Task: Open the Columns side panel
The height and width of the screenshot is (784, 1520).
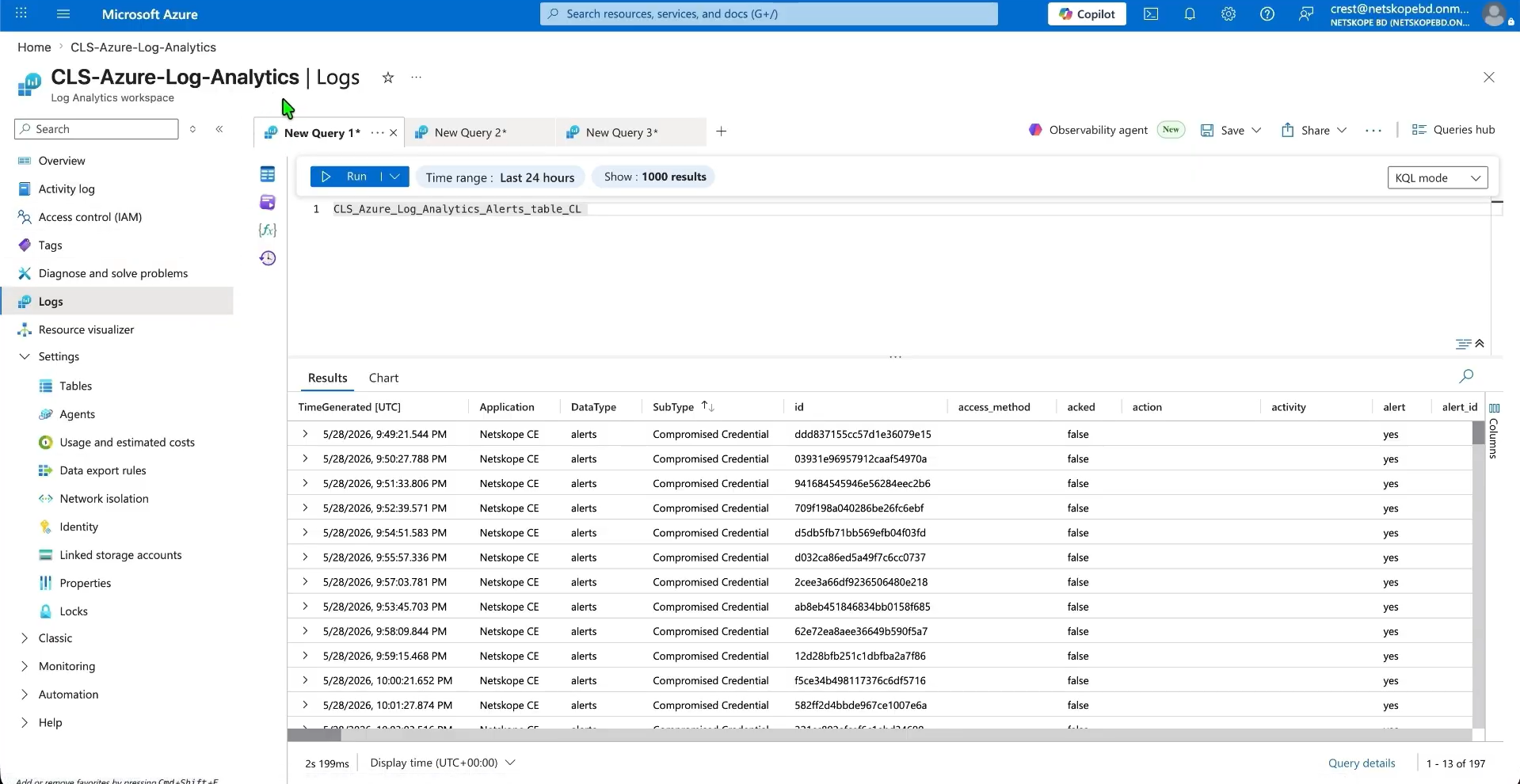Action: [1494, 432]
